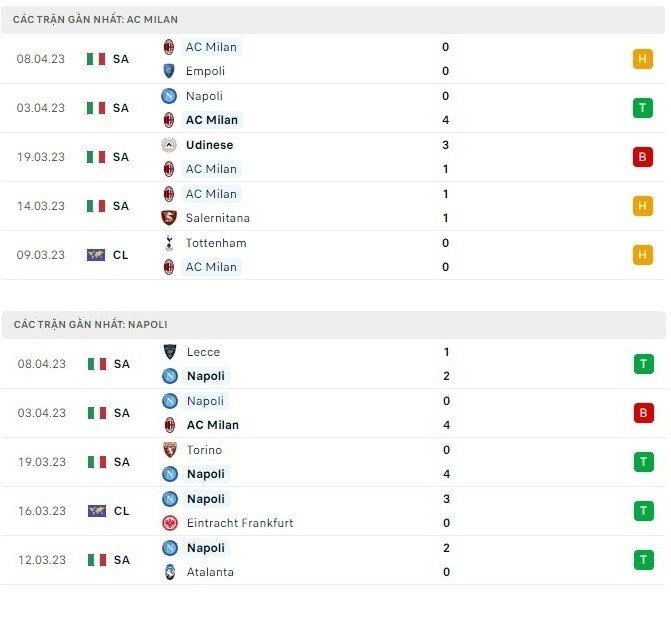Click the red B badge beside Udinese match
This screenshot has height=620, width=671.
click(643, 157)
